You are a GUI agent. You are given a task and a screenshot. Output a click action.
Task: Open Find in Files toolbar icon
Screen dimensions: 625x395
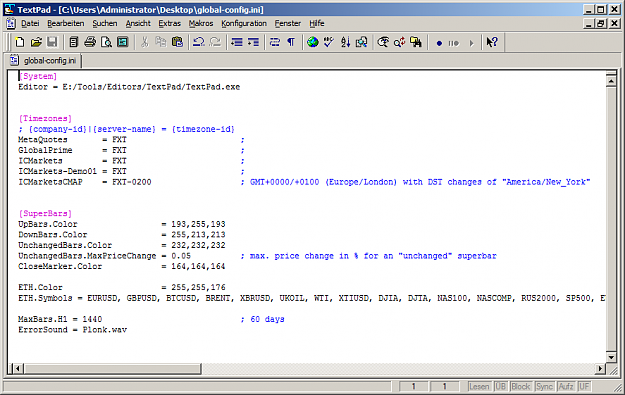[416, 42]
